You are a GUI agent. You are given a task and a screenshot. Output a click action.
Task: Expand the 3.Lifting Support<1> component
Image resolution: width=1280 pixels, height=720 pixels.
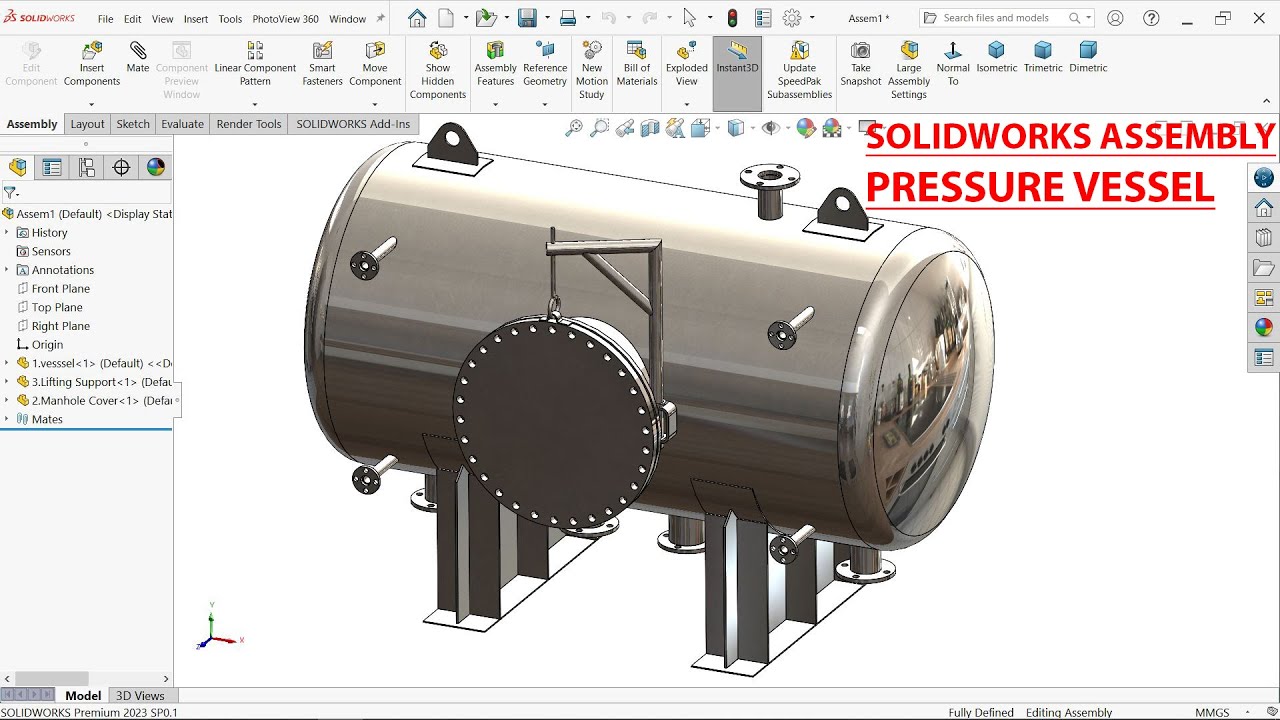tap(7, 382)
